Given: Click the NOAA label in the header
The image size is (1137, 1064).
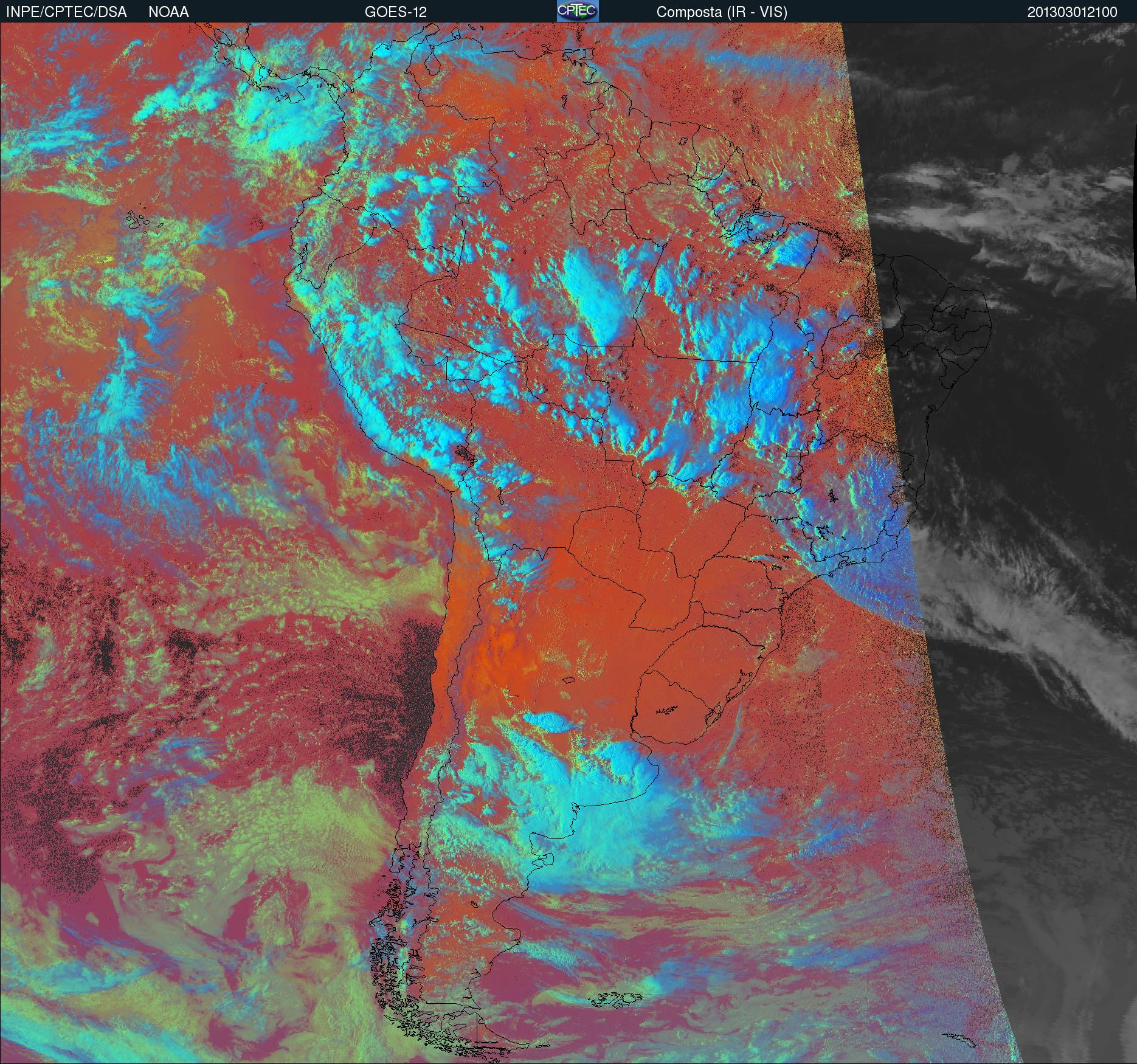Looking at the screenshot, I should [x=168, y=12].
